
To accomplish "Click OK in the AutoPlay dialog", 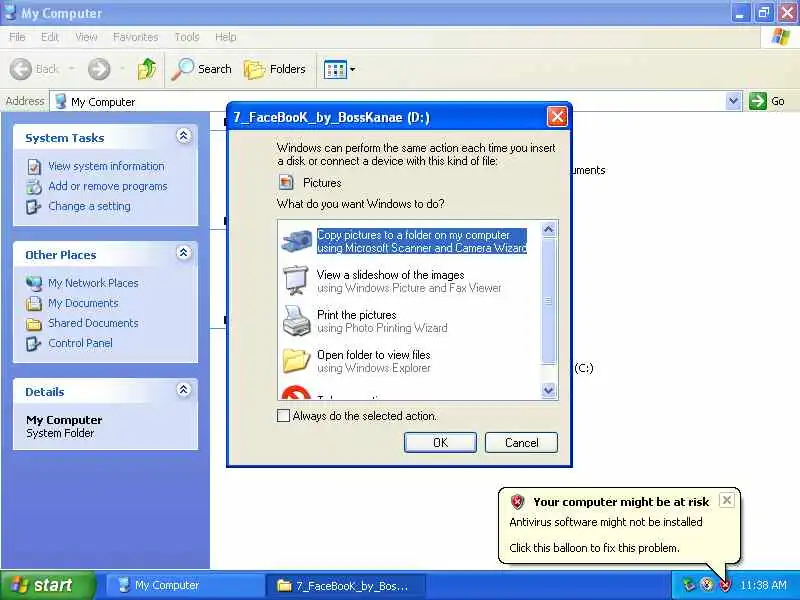I will tap(440, 442).
